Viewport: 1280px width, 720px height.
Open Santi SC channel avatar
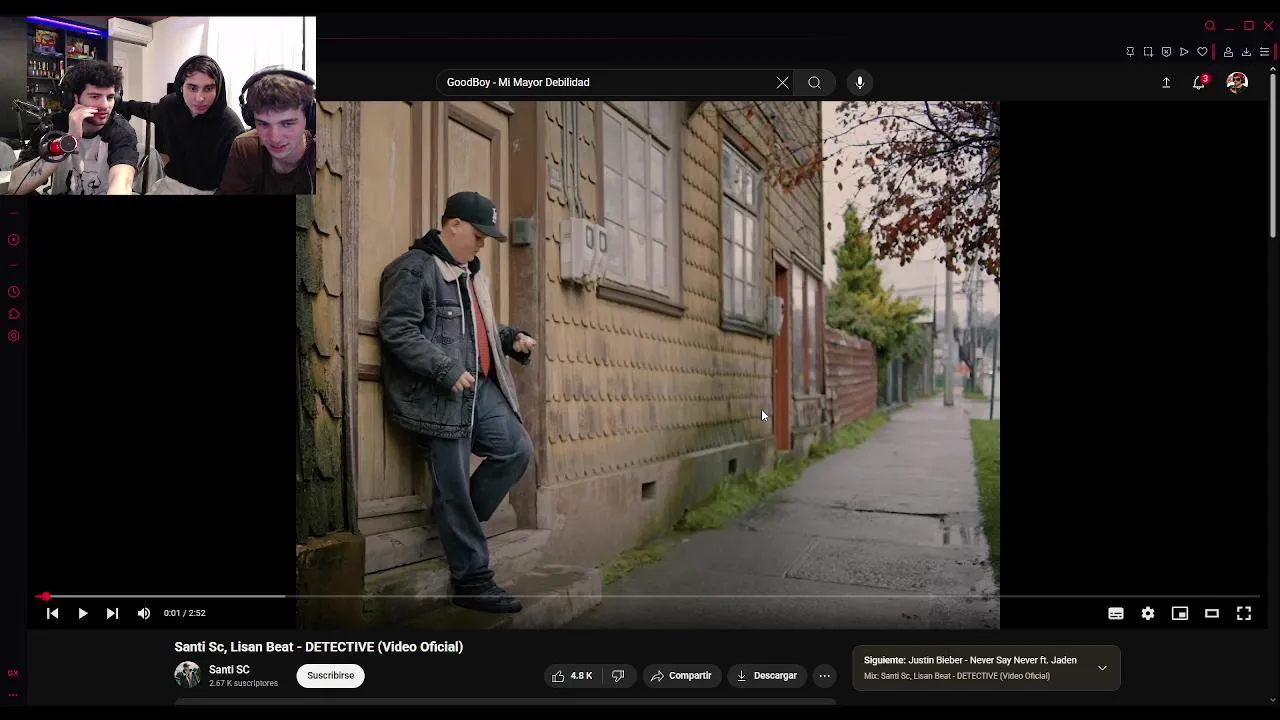point(187,675)
